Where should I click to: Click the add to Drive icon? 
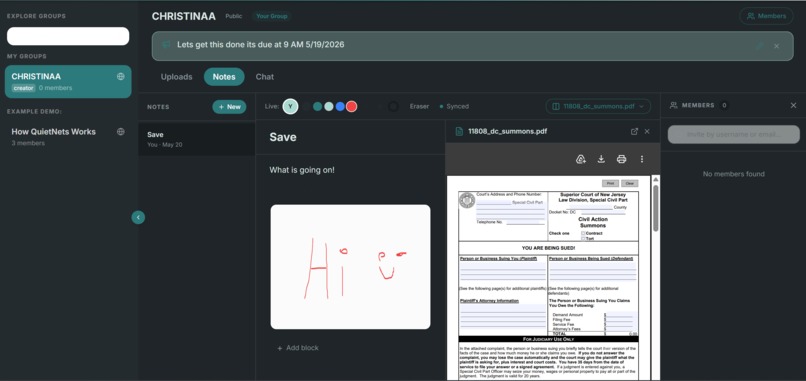[581, 159]
